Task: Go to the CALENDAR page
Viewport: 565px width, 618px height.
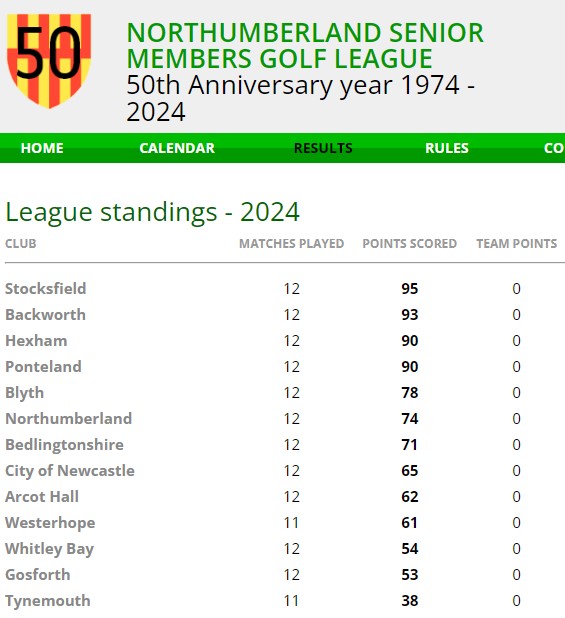Action: pyautogui.click(x=177, y=148)
